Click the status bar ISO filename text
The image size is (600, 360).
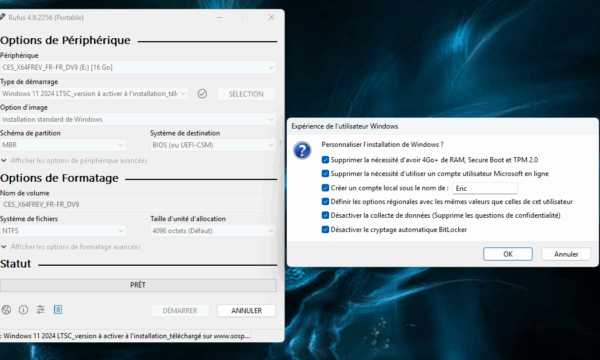(x=126, y=336)
